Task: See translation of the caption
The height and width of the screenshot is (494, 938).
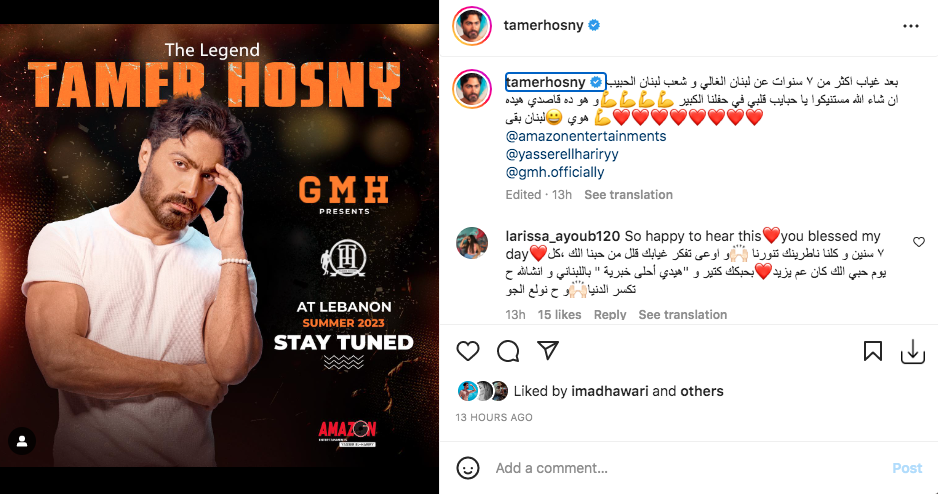Action: [628, 194]
